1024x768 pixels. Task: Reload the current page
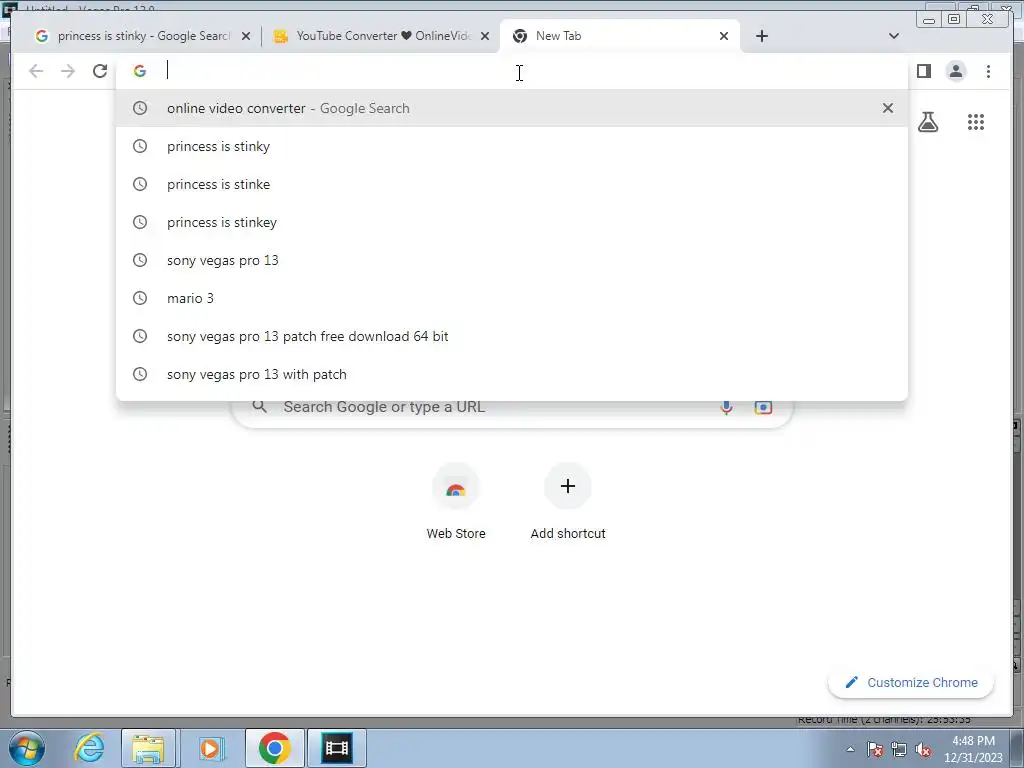click(99, 71)
